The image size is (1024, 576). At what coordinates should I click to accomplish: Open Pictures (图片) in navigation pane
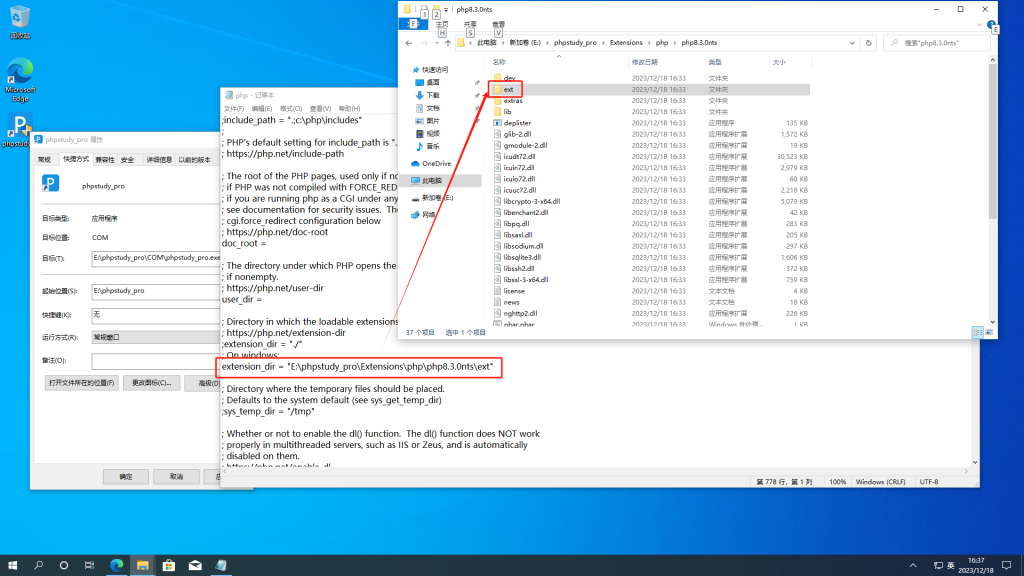click(433, 121)
